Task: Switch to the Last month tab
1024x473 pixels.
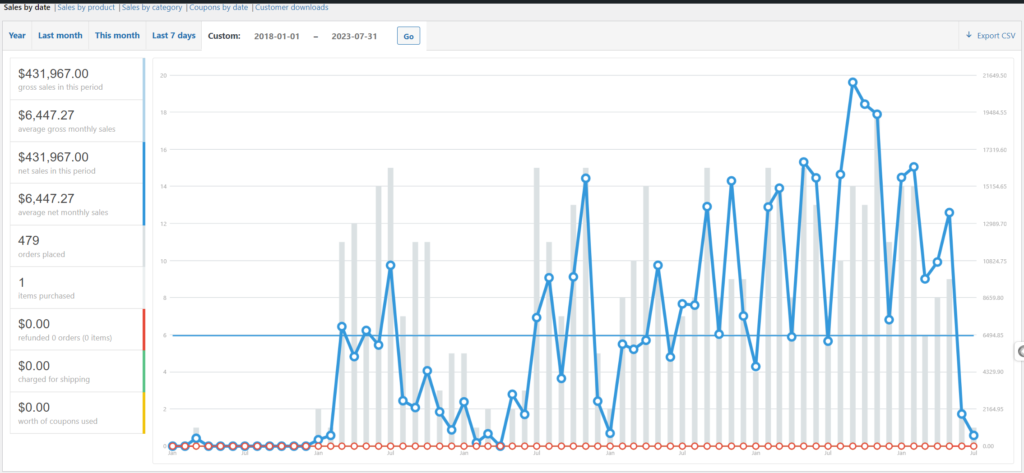Action: point(60,35)
